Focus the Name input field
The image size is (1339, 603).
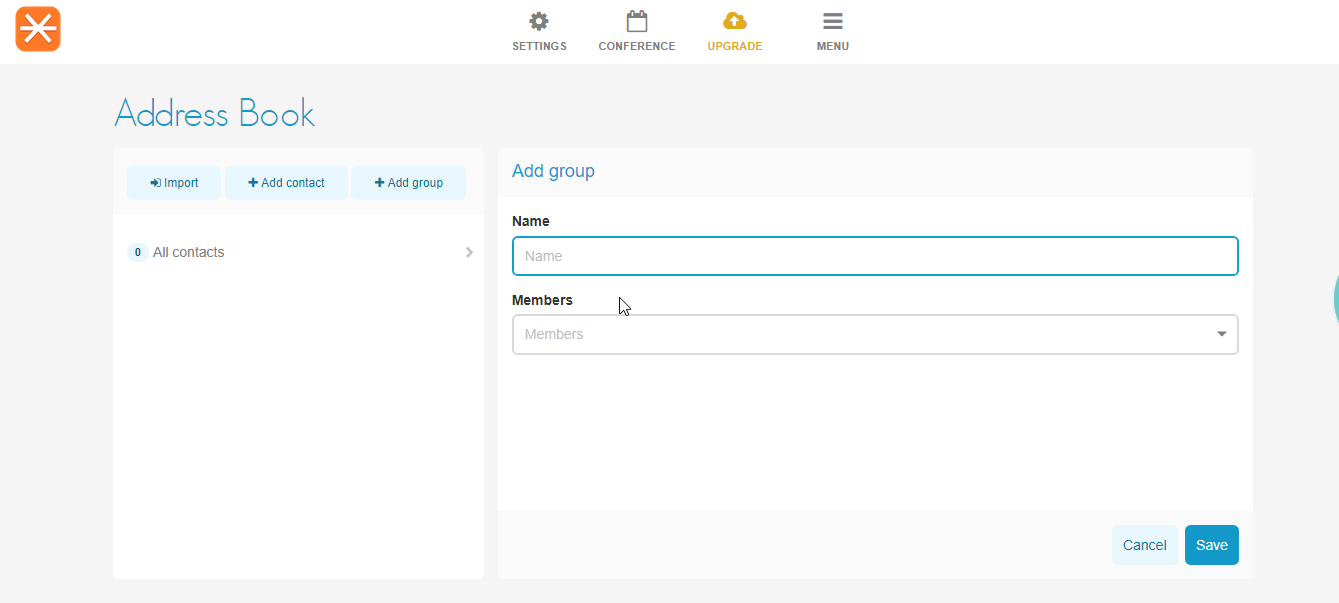(874, 256)
